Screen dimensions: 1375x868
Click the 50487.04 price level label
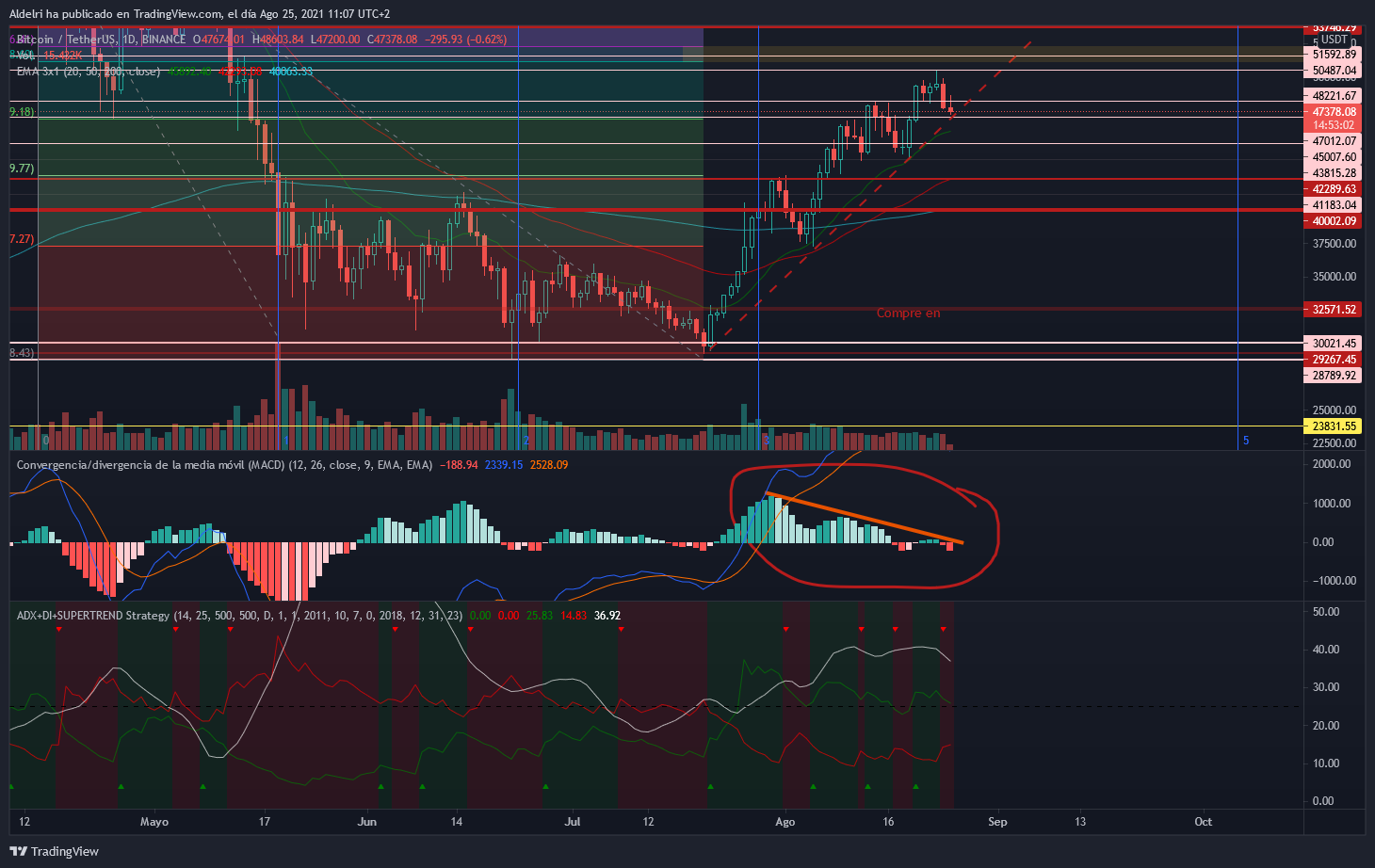(x=1335, y=71)
